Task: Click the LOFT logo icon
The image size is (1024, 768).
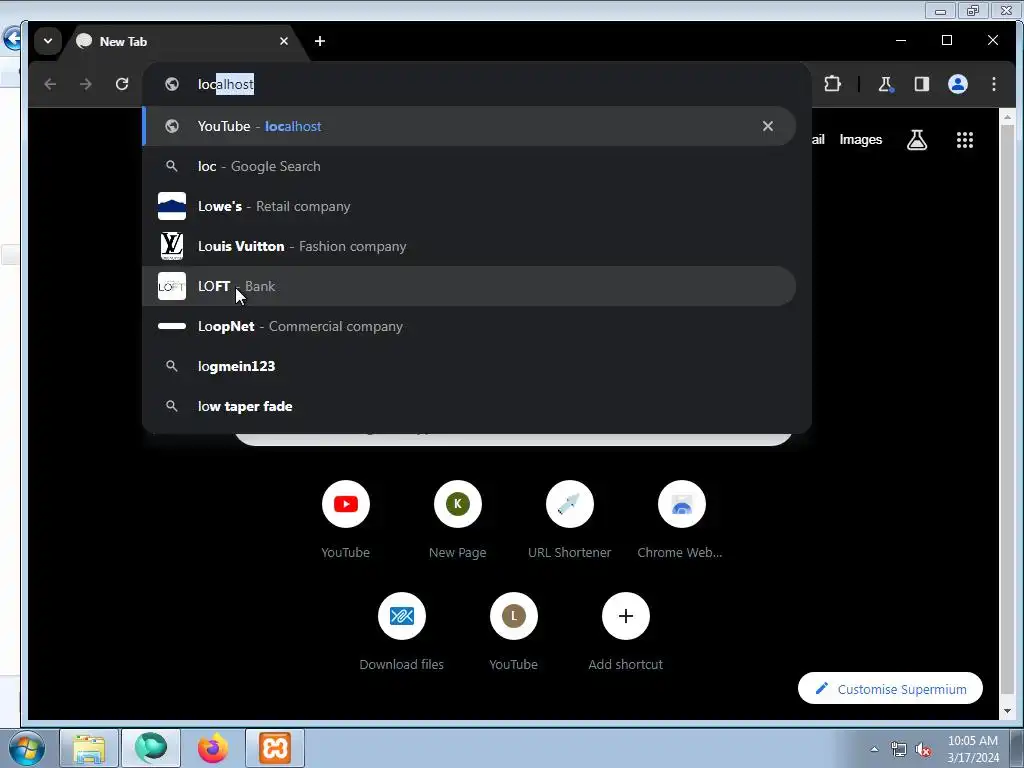Action: click(x=172, y=286)
